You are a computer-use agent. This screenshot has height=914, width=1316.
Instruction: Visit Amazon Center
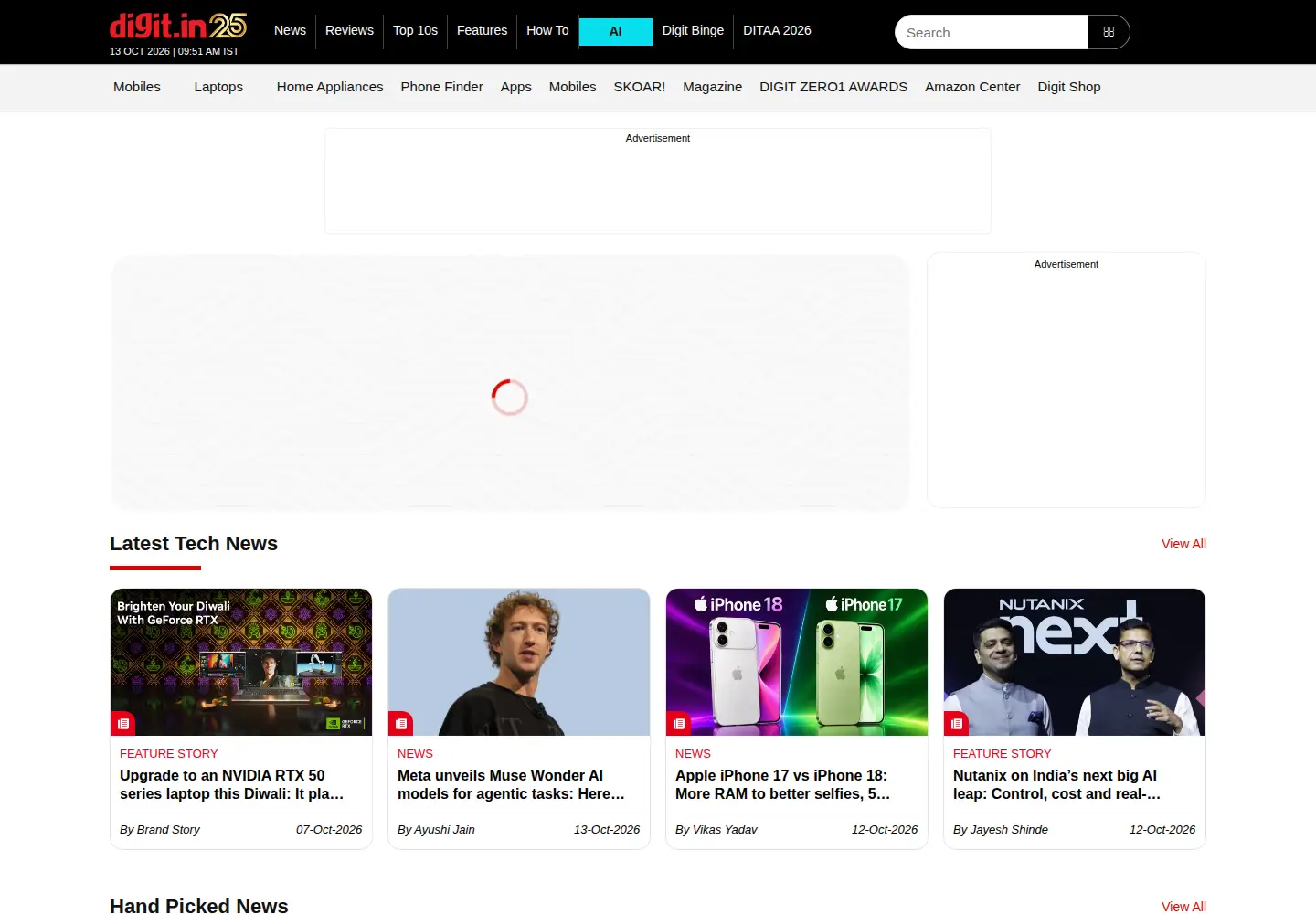972,87
